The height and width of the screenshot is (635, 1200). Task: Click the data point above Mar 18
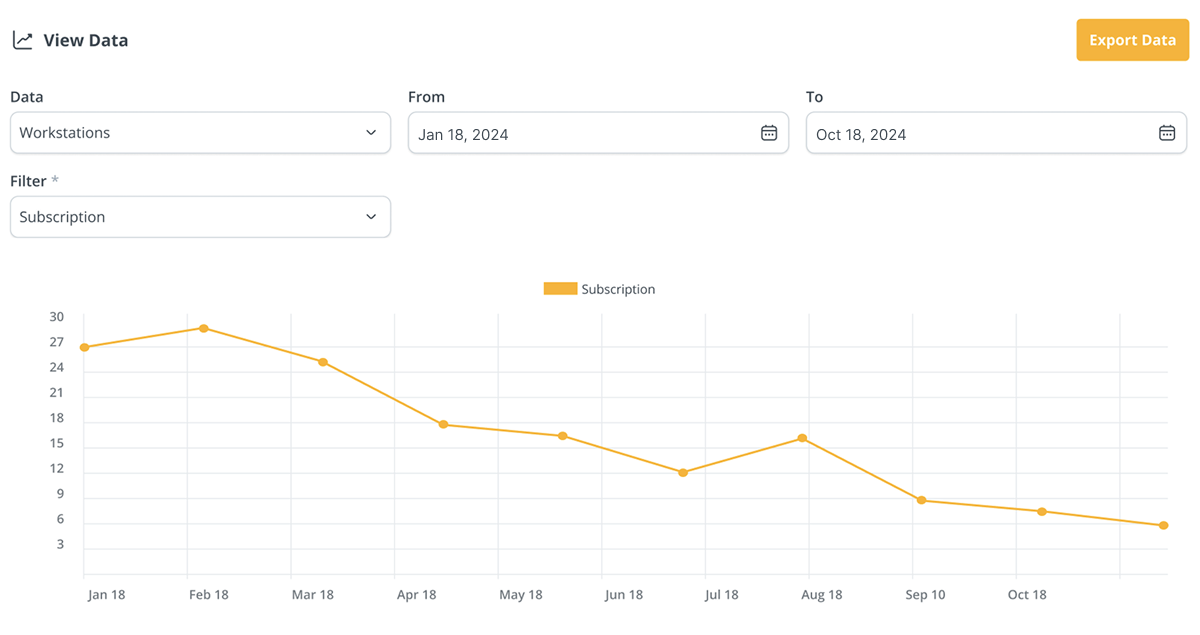pyautogui.click(x=323, y=362)
